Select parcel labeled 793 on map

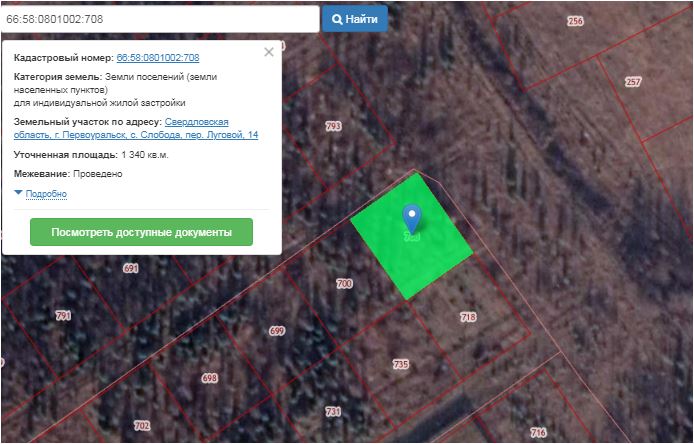[333, 126]
